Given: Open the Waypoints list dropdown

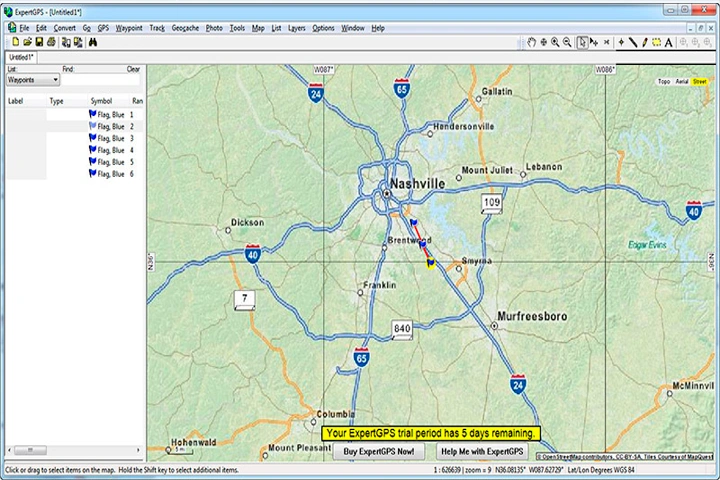Looking at the screenshot, I should [33, 80].
